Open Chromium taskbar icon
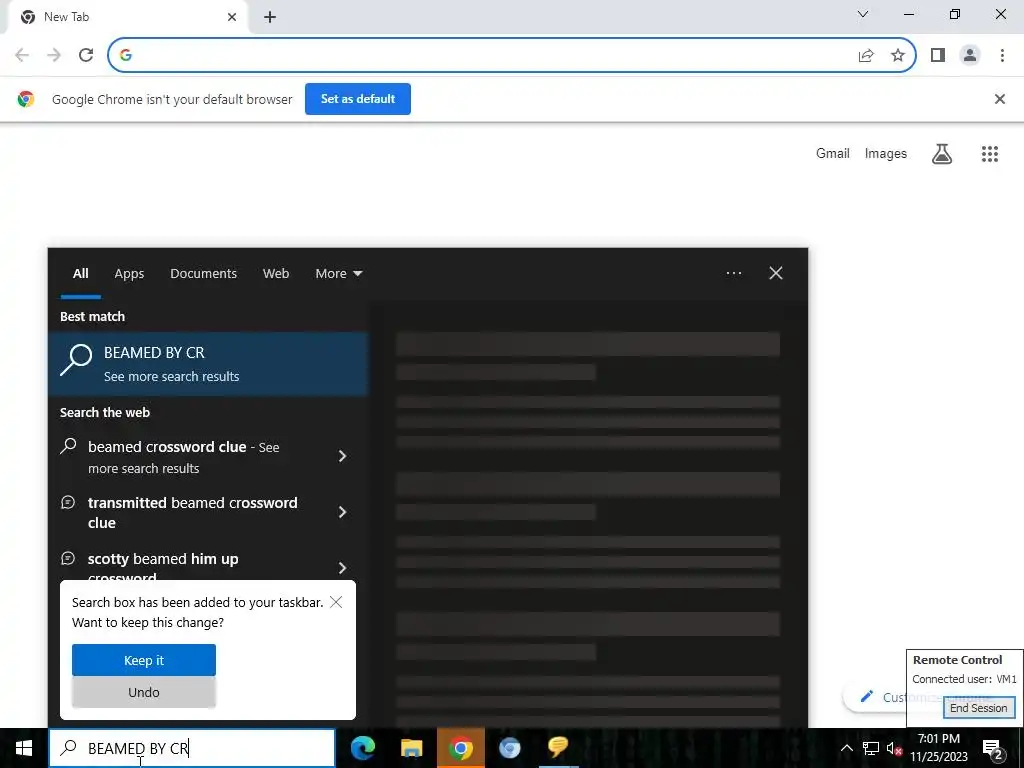Viewport: 1024px width, 768px height. (x=509, y=748)
